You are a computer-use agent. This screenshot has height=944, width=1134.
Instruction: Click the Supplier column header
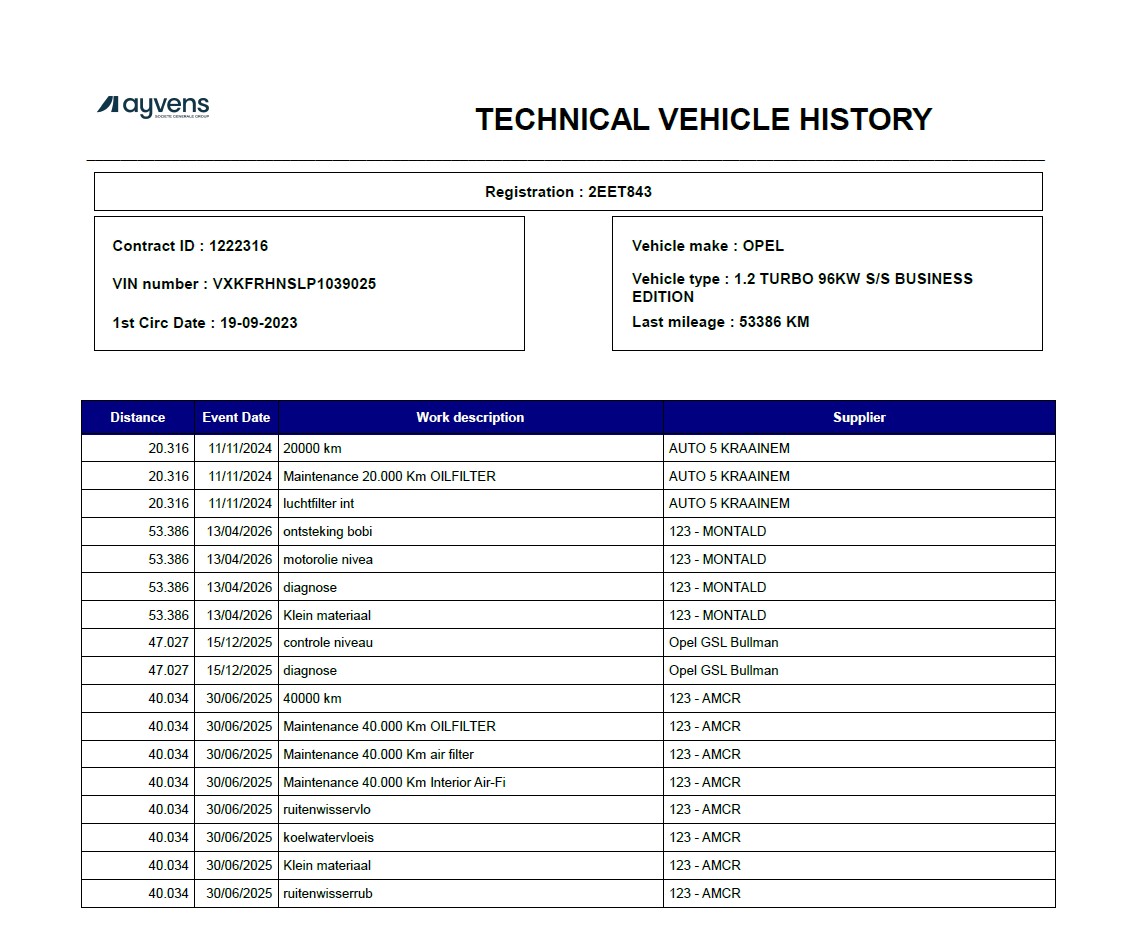858,417
